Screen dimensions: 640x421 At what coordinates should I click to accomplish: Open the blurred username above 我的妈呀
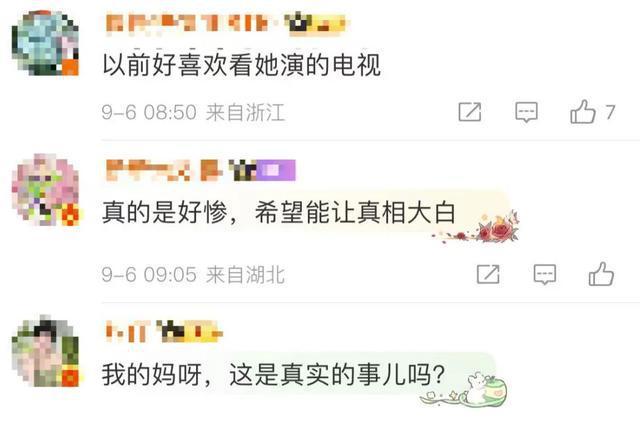(128, 331)
